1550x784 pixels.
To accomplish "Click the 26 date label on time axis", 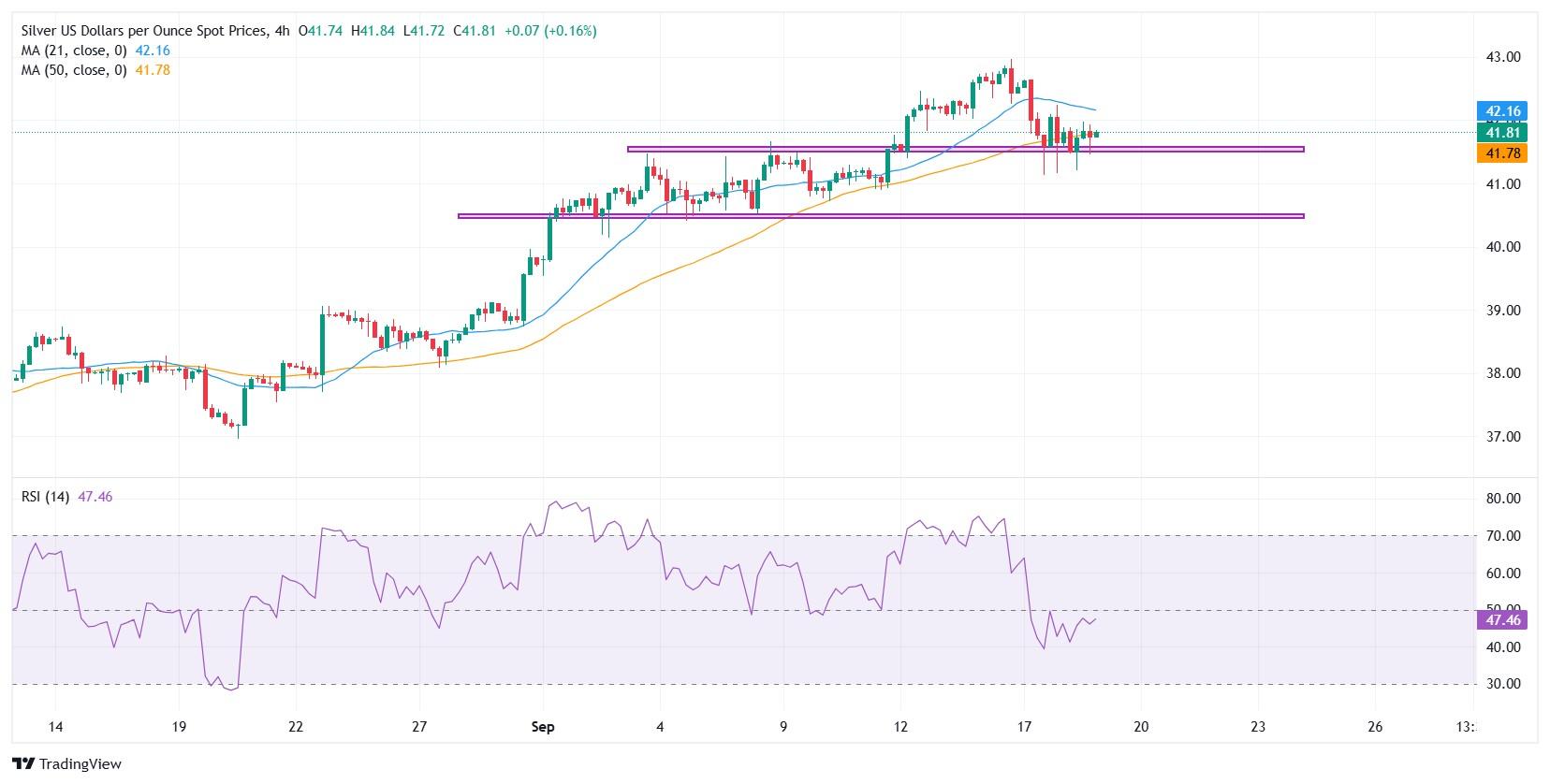I will (1375, 727).
